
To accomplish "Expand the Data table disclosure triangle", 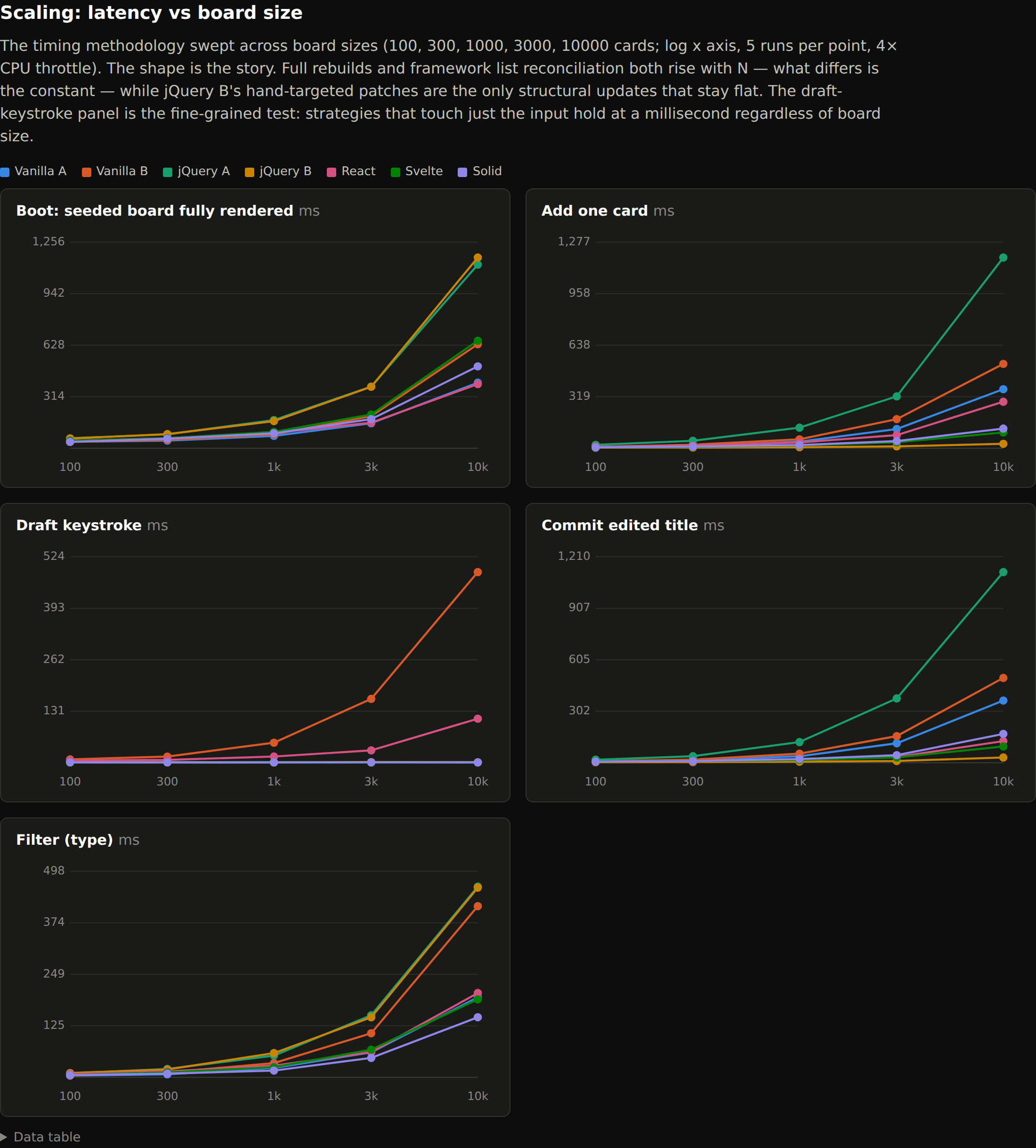I will (x=3, y=1137).
